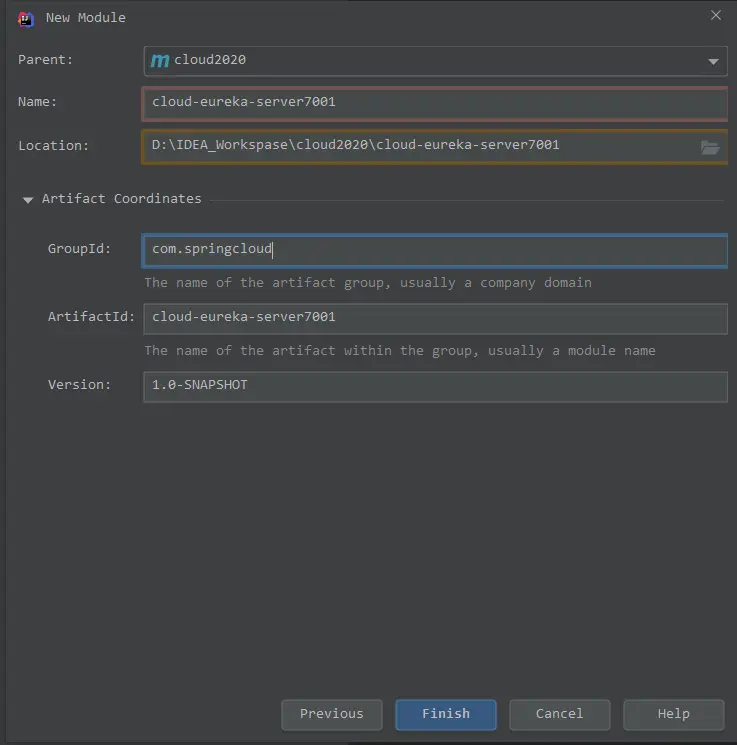Open the Parent dropdown arrow
The width and height of the screenshot is (737, 745).
713,61
